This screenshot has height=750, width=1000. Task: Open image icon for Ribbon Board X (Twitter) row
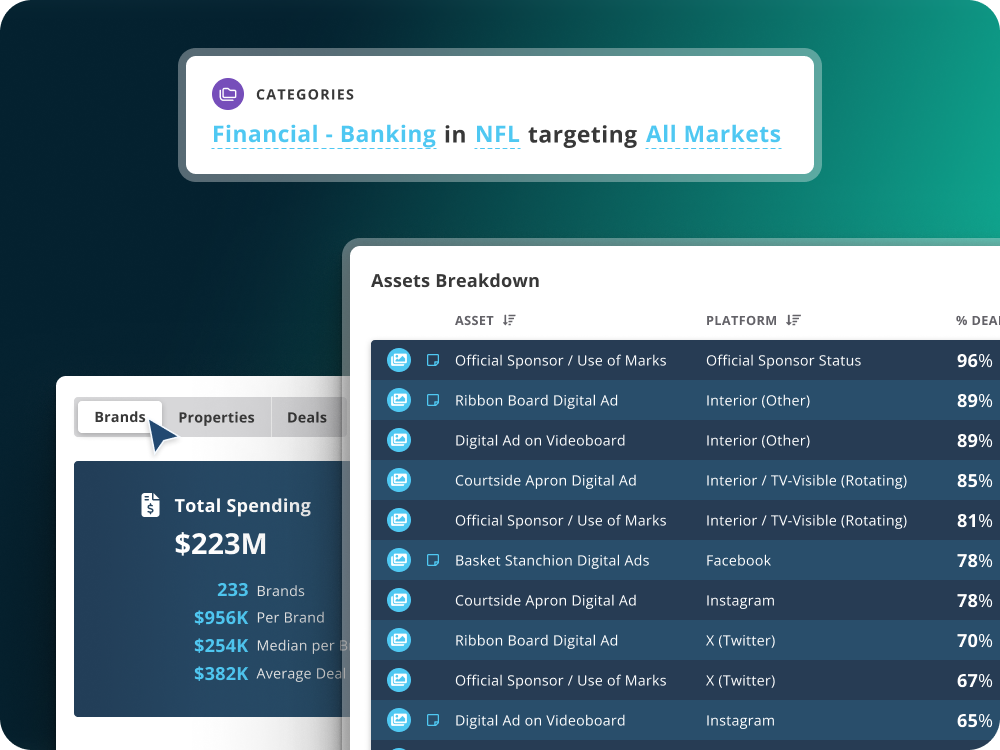(399, 640)
